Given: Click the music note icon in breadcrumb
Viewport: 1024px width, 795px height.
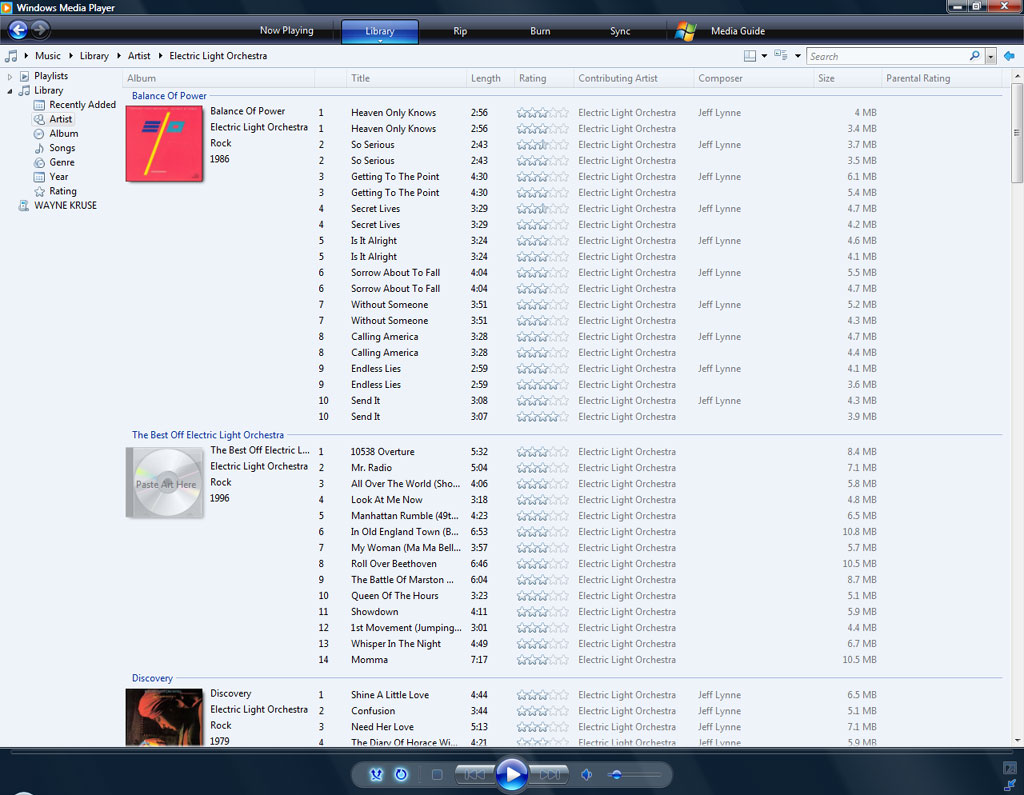Looking at the screenshot, I should click(10, 56).
